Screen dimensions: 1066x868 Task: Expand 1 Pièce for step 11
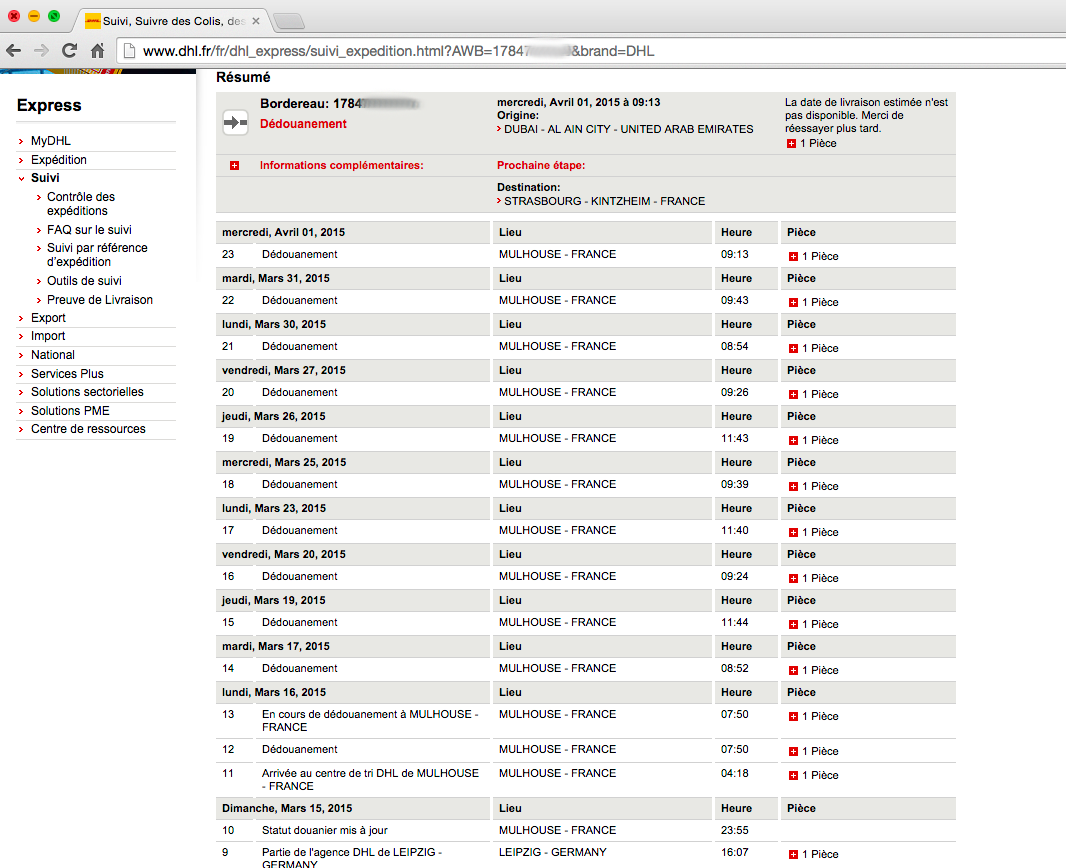pyautogui.click(x=793, y=776)
